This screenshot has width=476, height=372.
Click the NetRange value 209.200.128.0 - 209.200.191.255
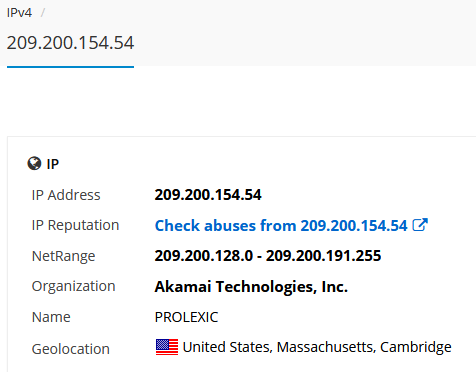tap(268, 256)
